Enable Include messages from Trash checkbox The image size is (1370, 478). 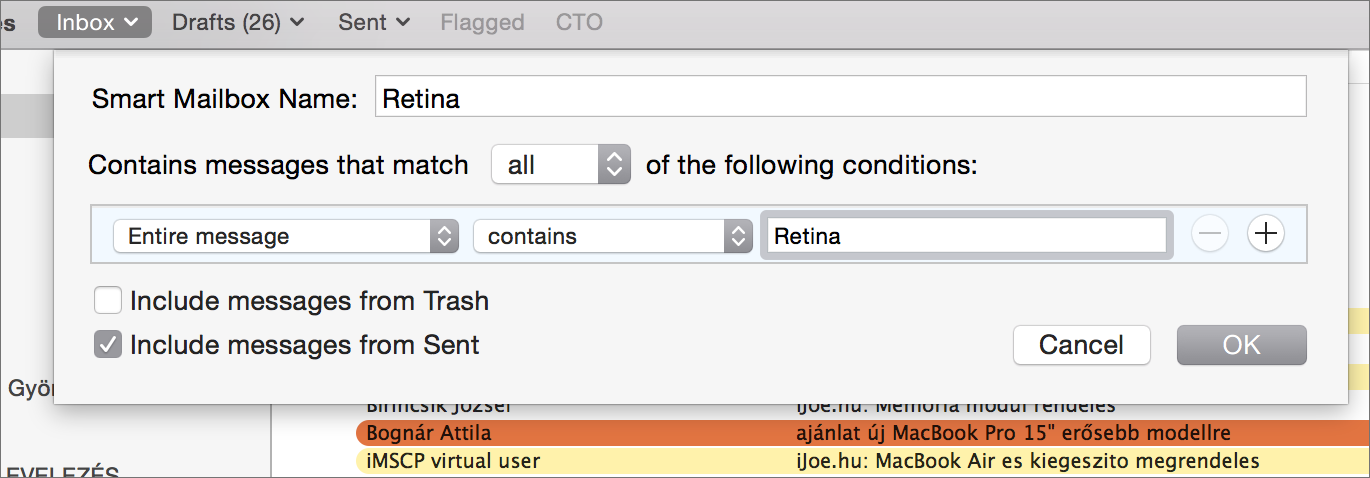click(x=108, y=300)
